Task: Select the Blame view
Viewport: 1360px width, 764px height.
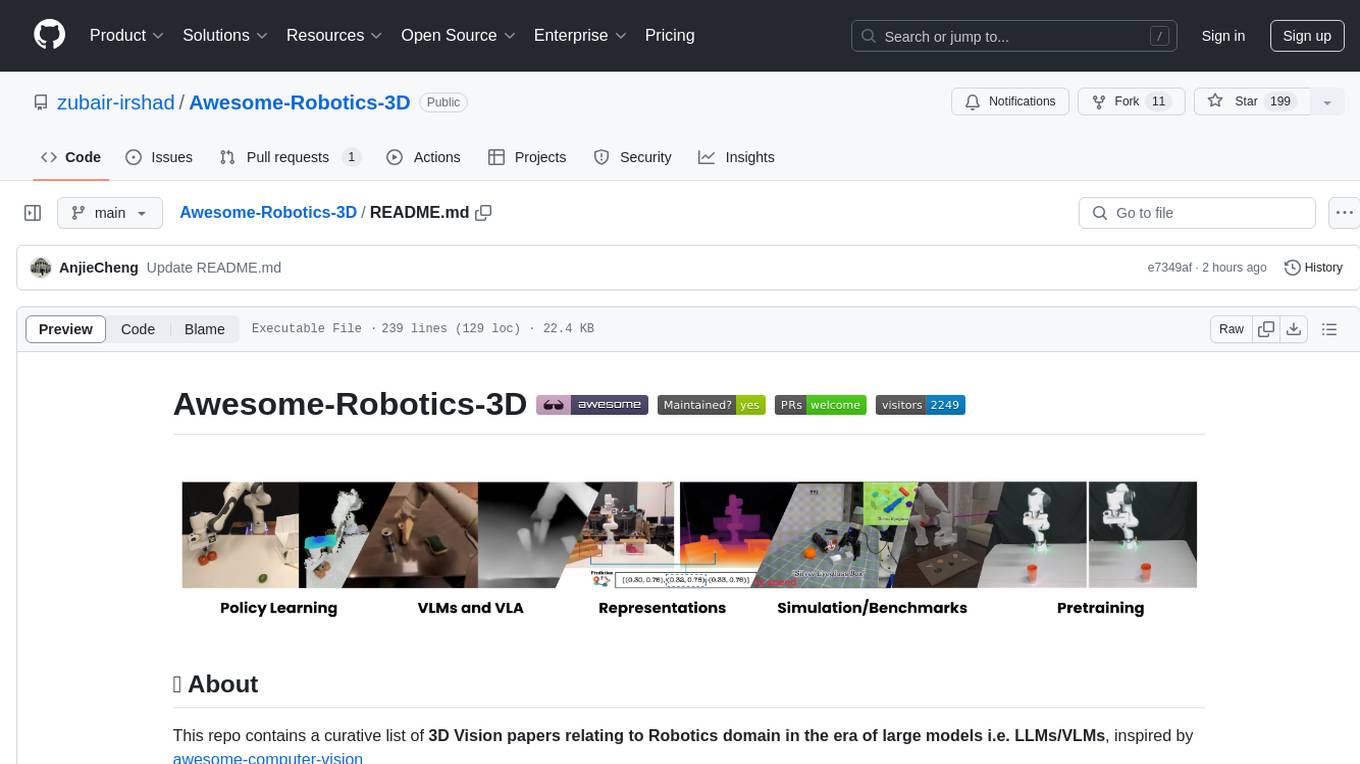Action: [x=205, y=329]
